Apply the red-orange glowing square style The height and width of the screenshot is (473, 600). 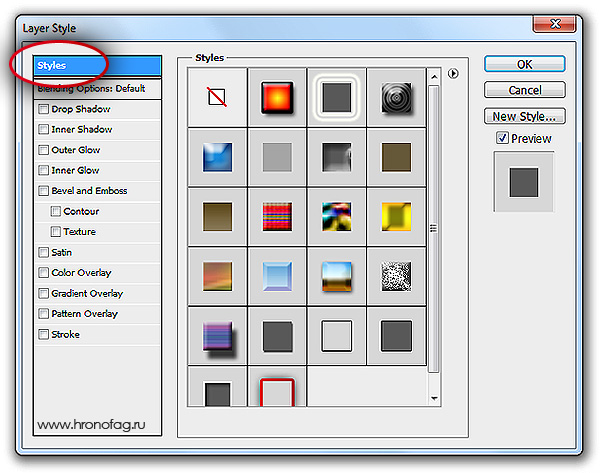pos(277,96)
